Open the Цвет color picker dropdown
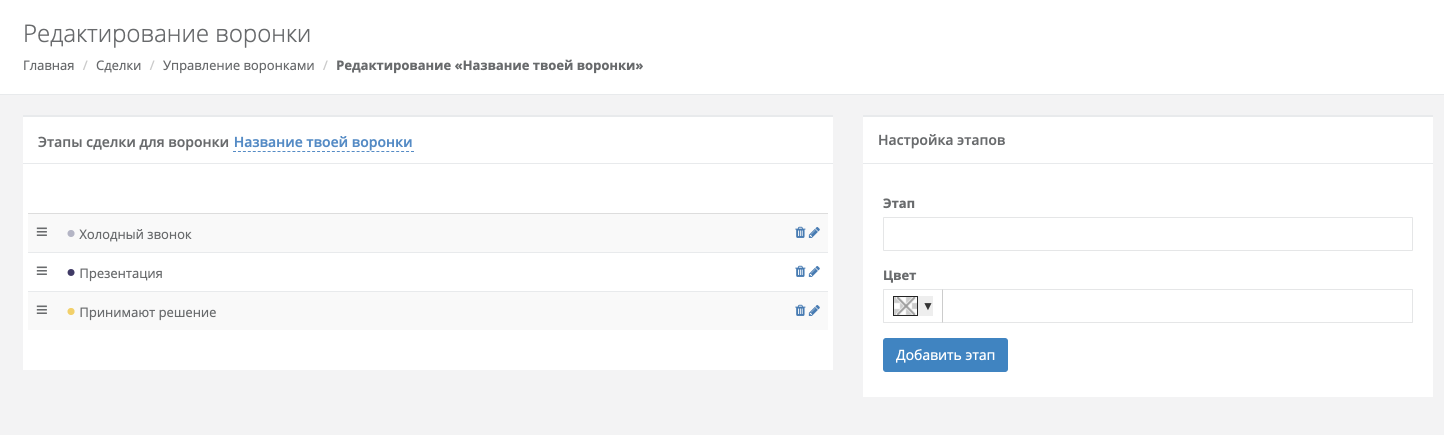 coord(928,306)
